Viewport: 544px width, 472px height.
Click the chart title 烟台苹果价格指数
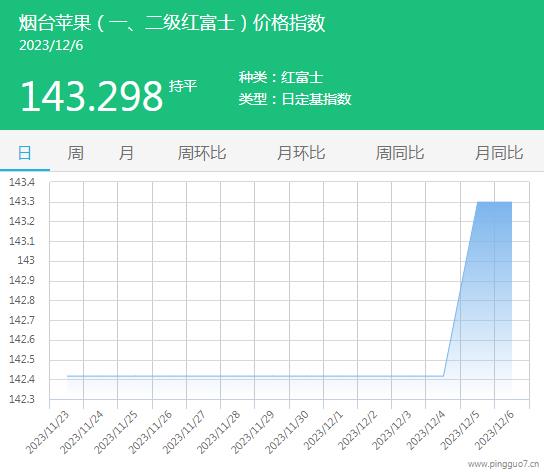[172, 23]
